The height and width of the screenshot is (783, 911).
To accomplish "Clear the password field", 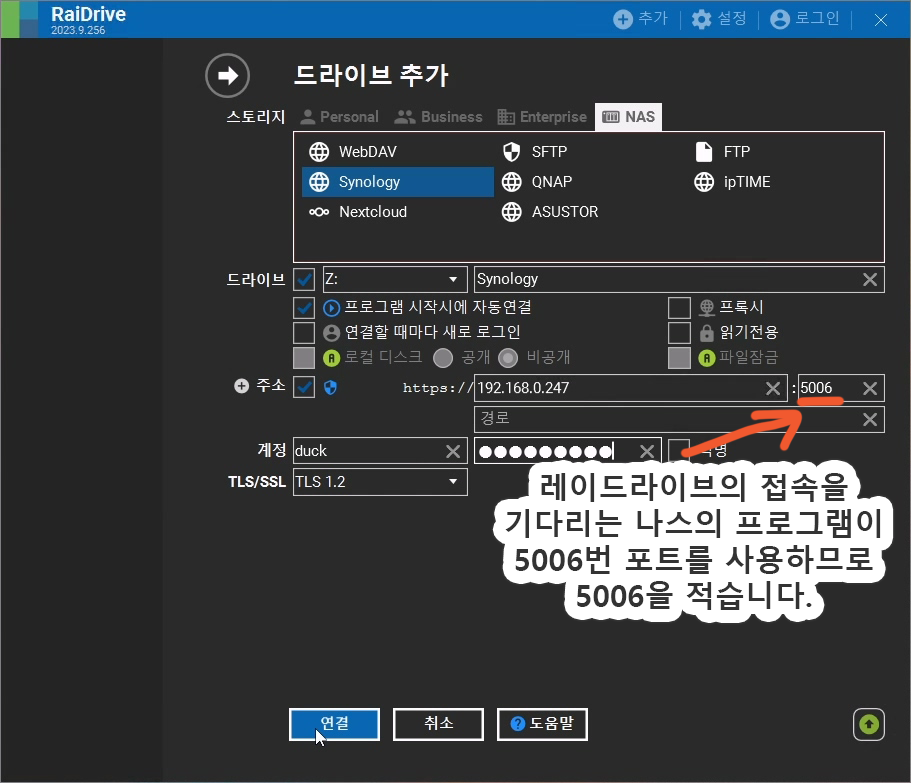I will click(x=647, y=451).
